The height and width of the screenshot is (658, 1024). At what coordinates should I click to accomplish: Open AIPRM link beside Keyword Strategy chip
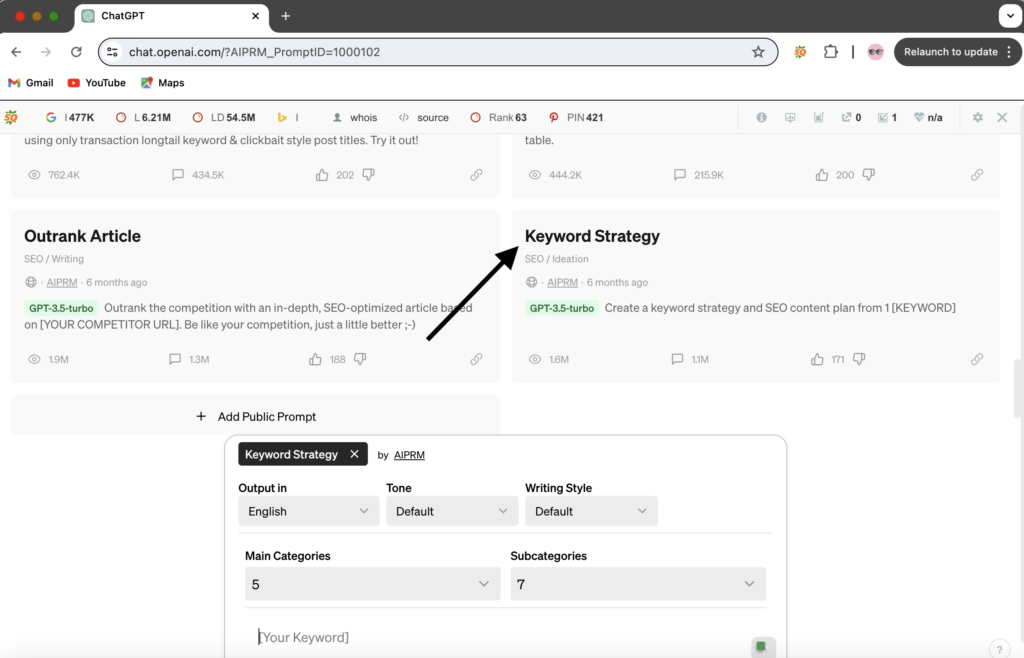click(x=409, y=455)
